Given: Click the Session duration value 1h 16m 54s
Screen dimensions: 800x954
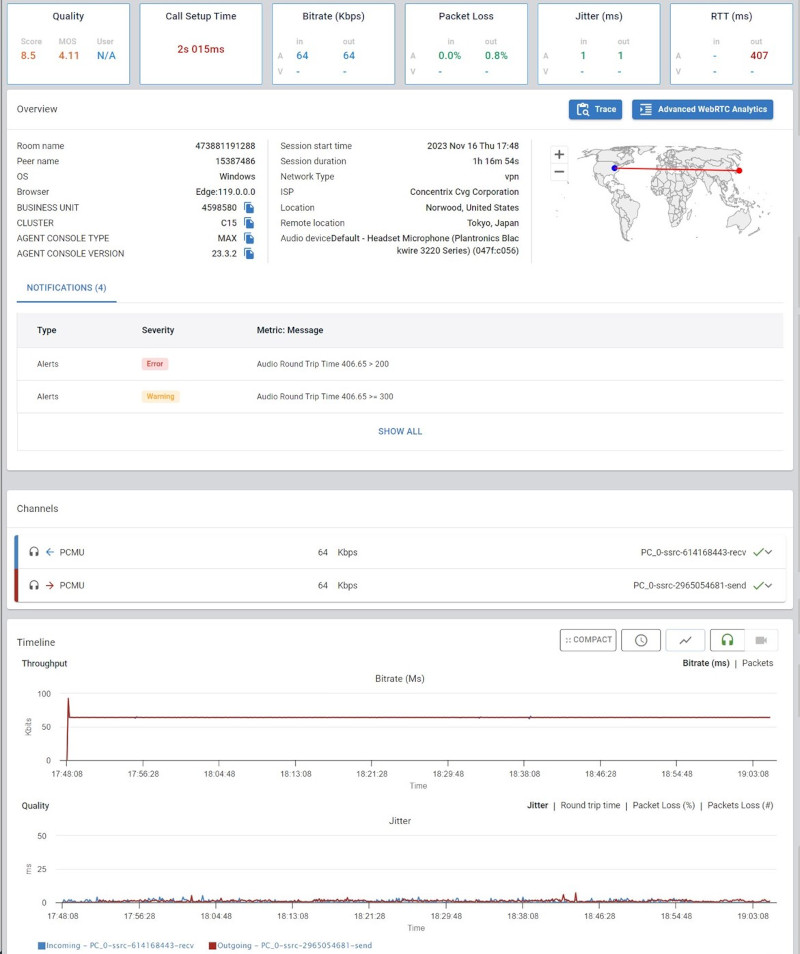Looking at the screenshot, I should [x=496, y=161].
